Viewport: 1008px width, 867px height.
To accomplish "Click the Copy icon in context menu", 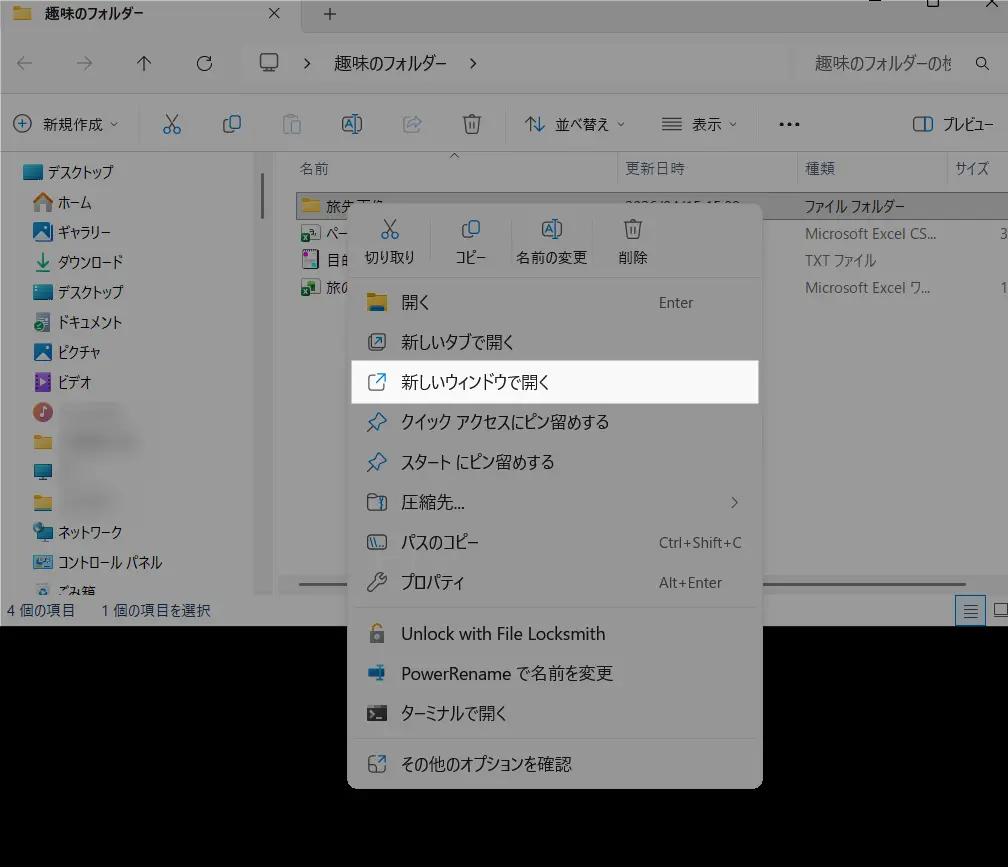I will coord(470,231).
